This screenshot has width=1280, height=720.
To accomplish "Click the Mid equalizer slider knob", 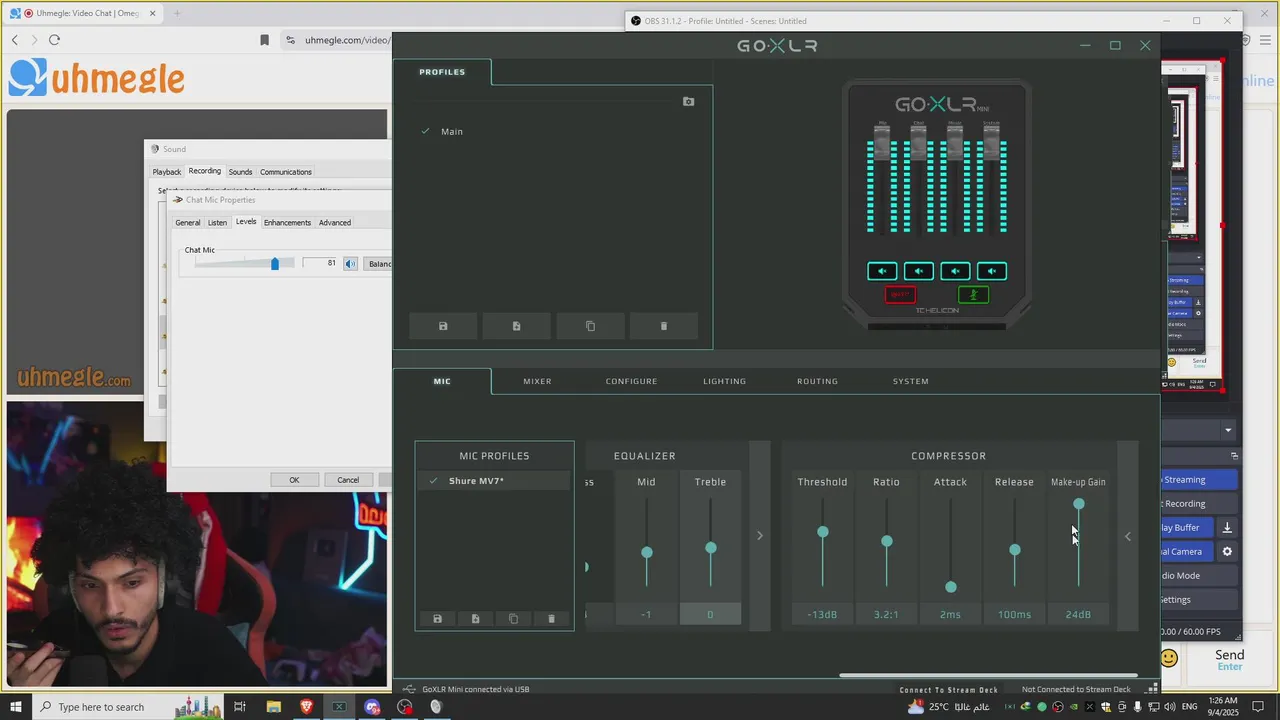I will (646, 552).
